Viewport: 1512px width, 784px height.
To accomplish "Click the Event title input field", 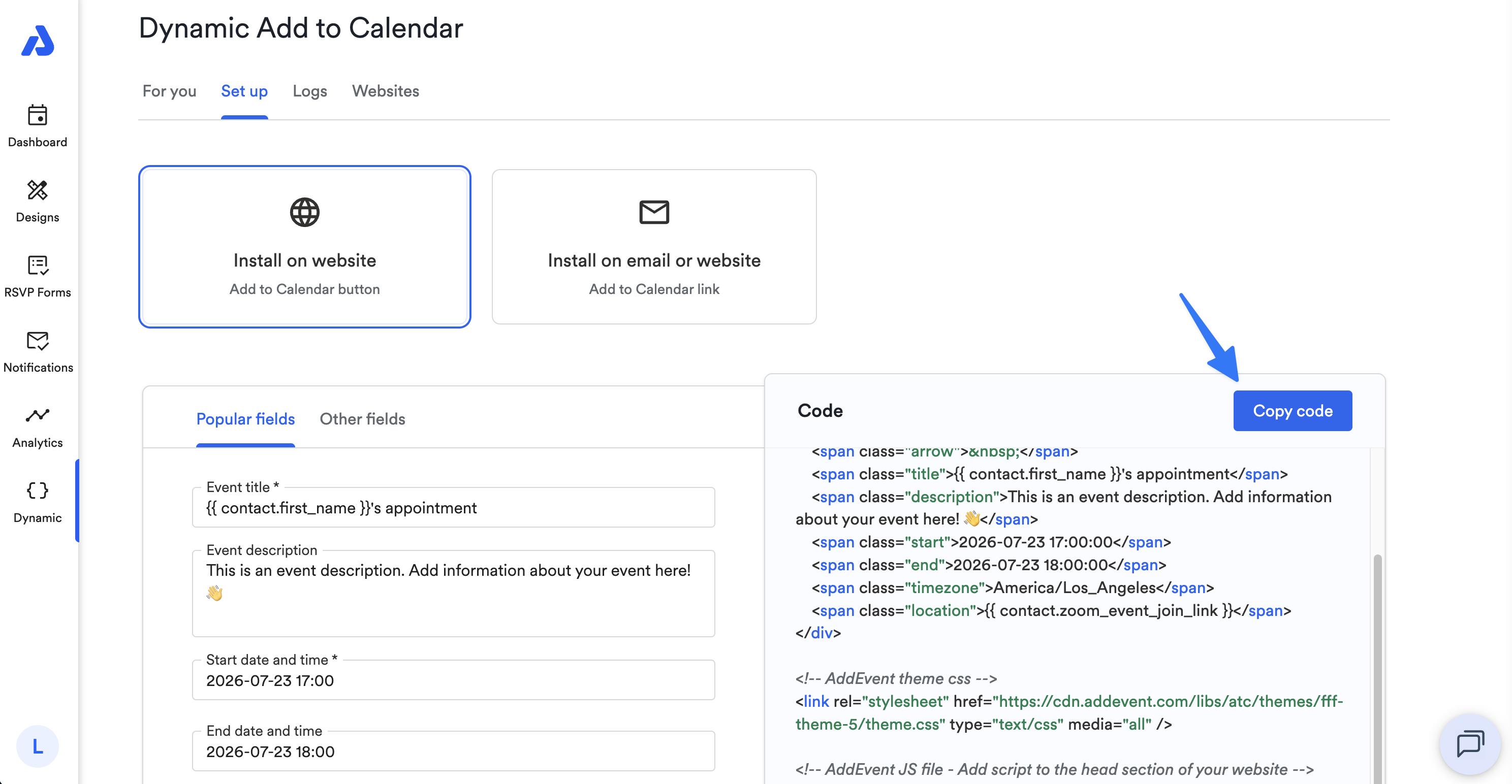I will 453,508.
